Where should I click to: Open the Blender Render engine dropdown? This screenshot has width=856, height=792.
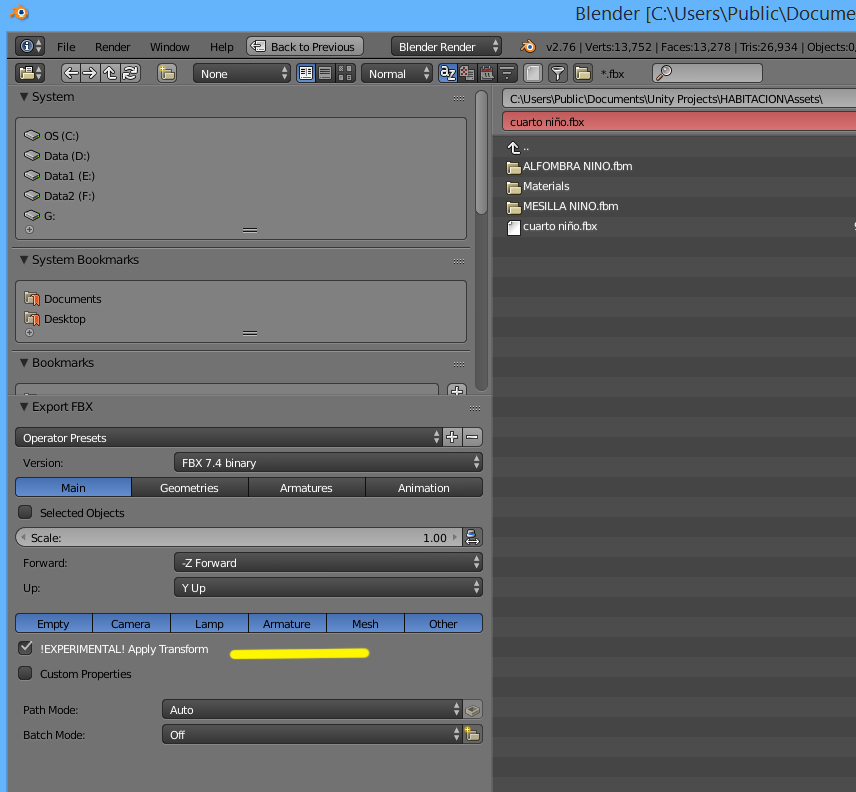446,46
